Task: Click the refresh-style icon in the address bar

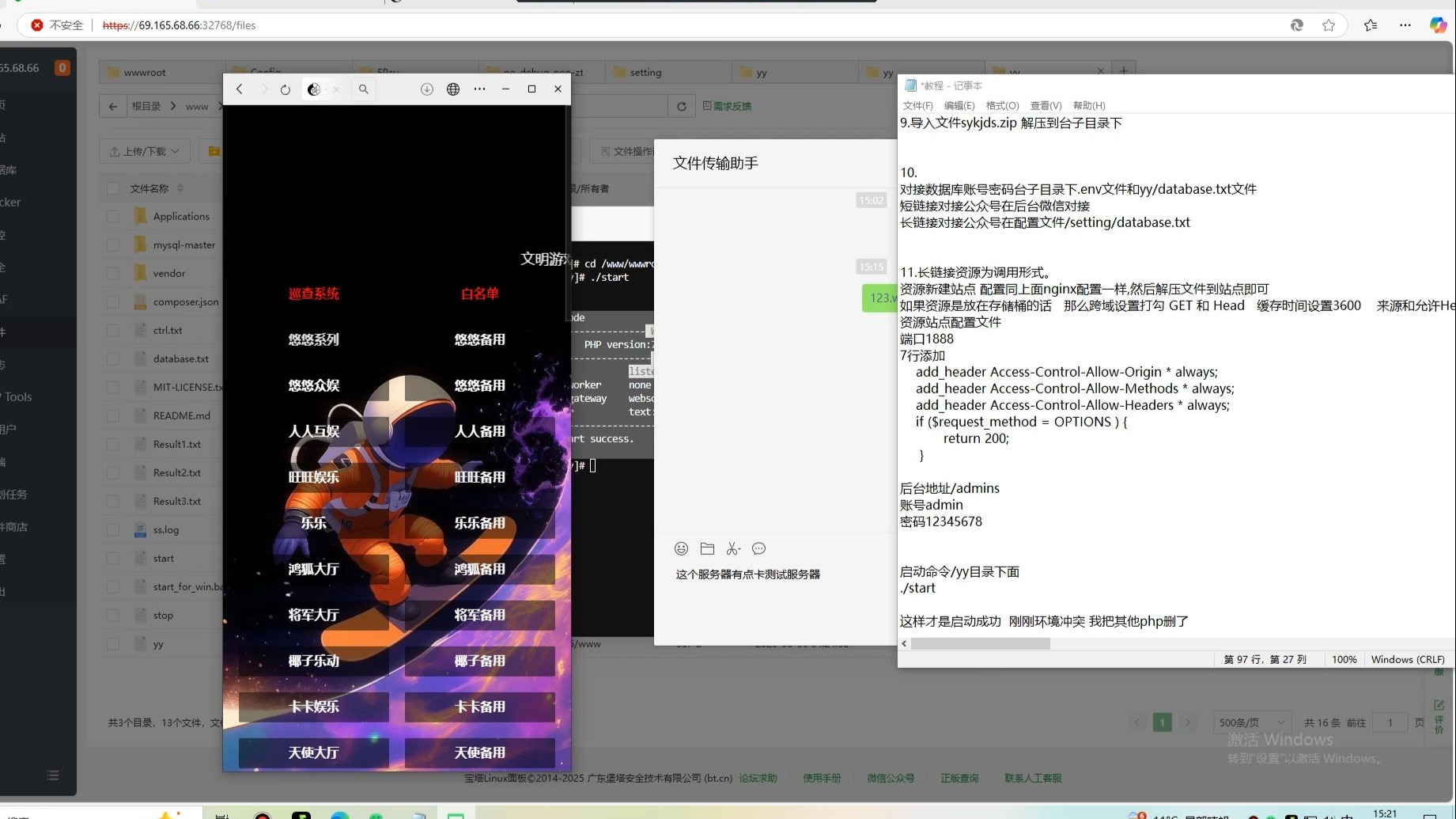Action: (x=1297, y=25)
